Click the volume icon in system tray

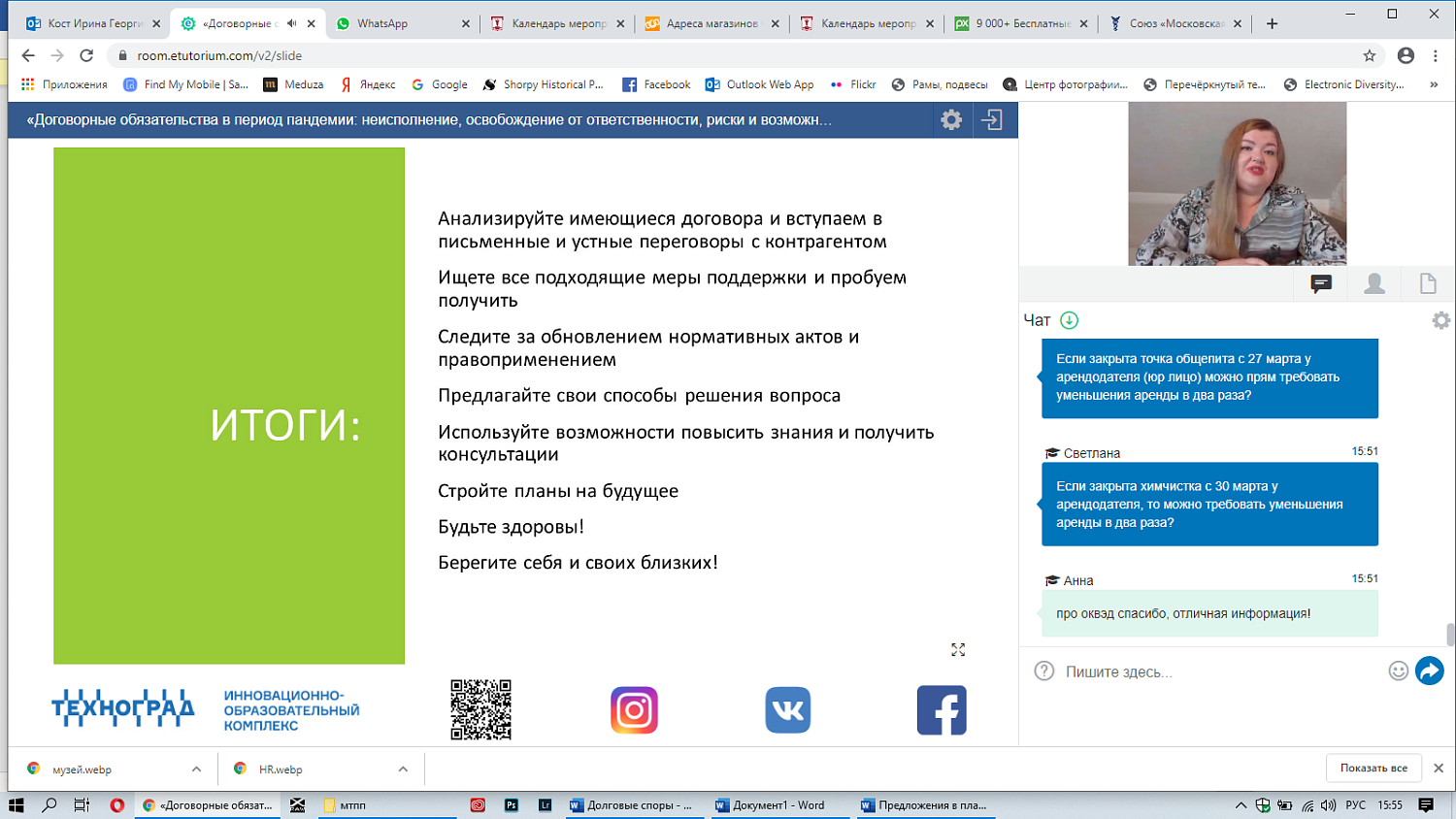point(1329,804)
